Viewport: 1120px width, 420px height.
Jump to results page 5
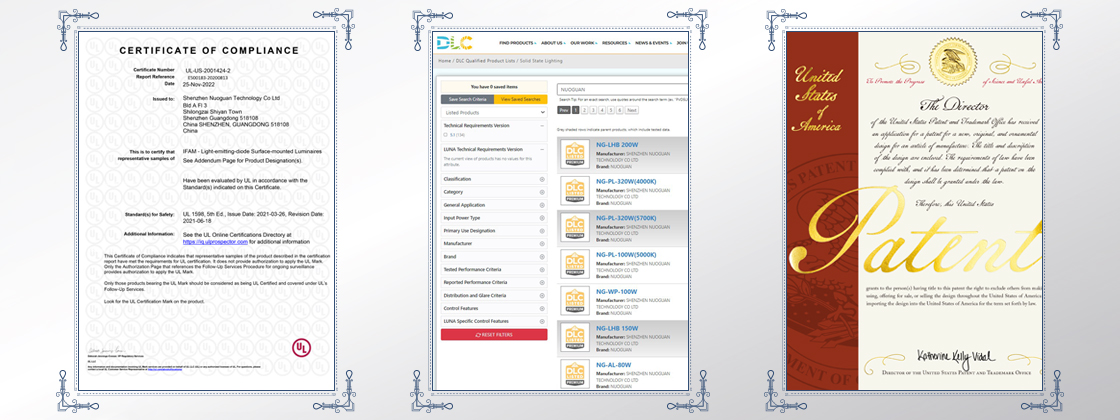[611, 111]
